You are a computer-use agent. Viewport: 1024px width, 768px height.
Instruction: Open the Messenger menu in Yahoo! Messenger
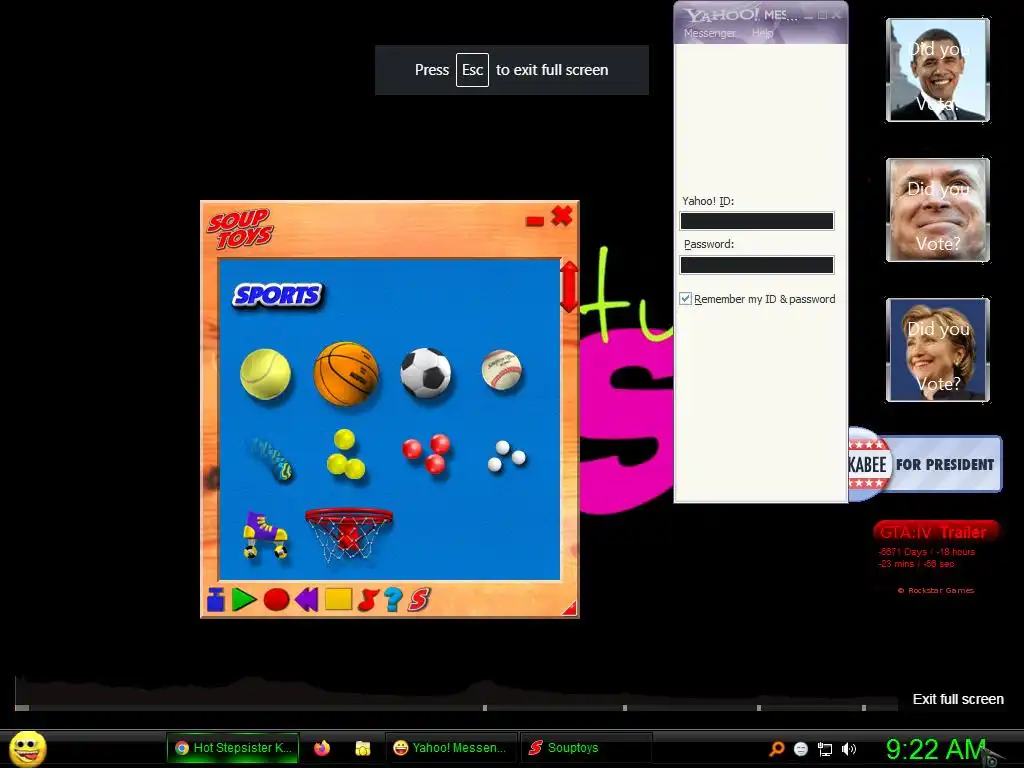coord(709,33)
